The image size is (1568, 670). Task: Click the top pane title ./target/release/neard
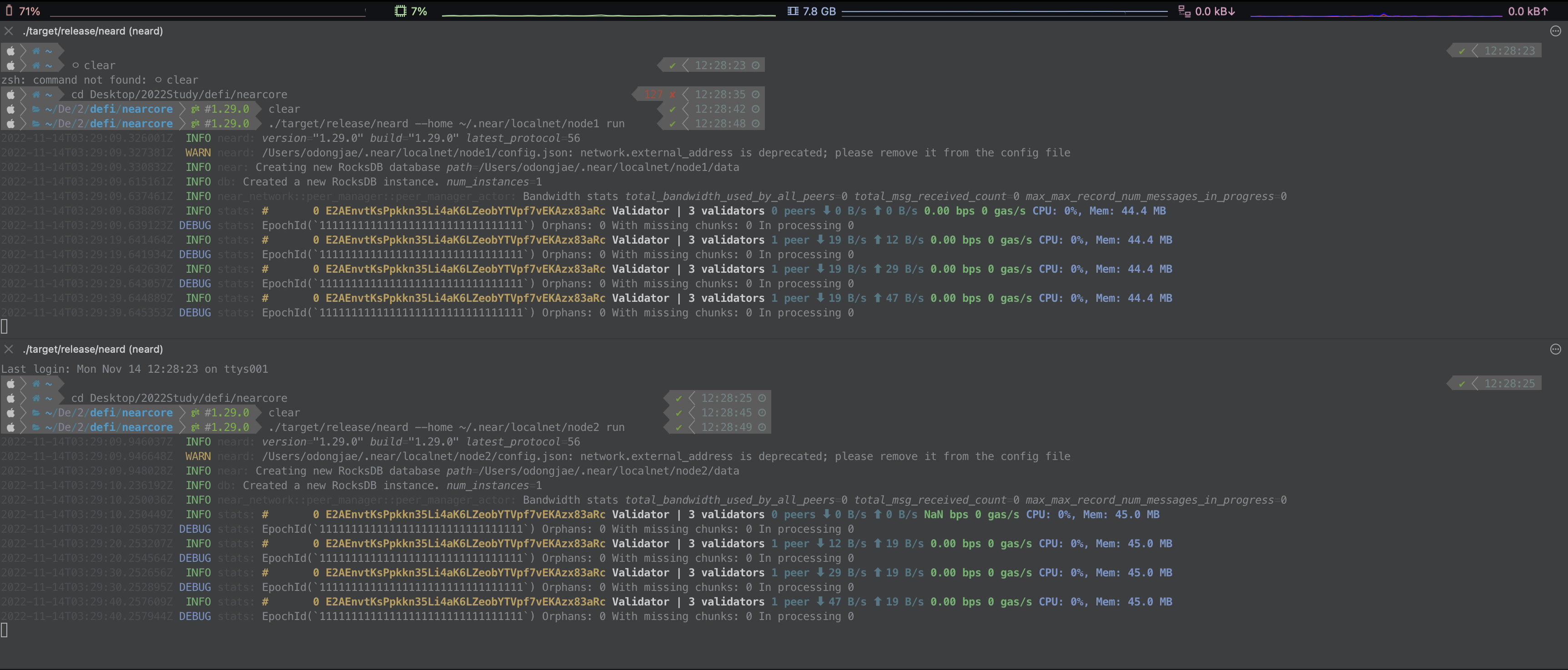[x=92, y=31]
